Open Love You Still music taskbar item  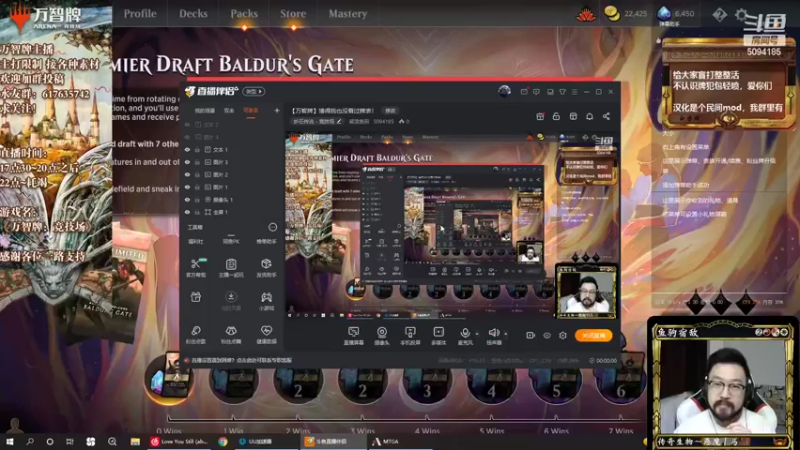click(x=179, y=442)
